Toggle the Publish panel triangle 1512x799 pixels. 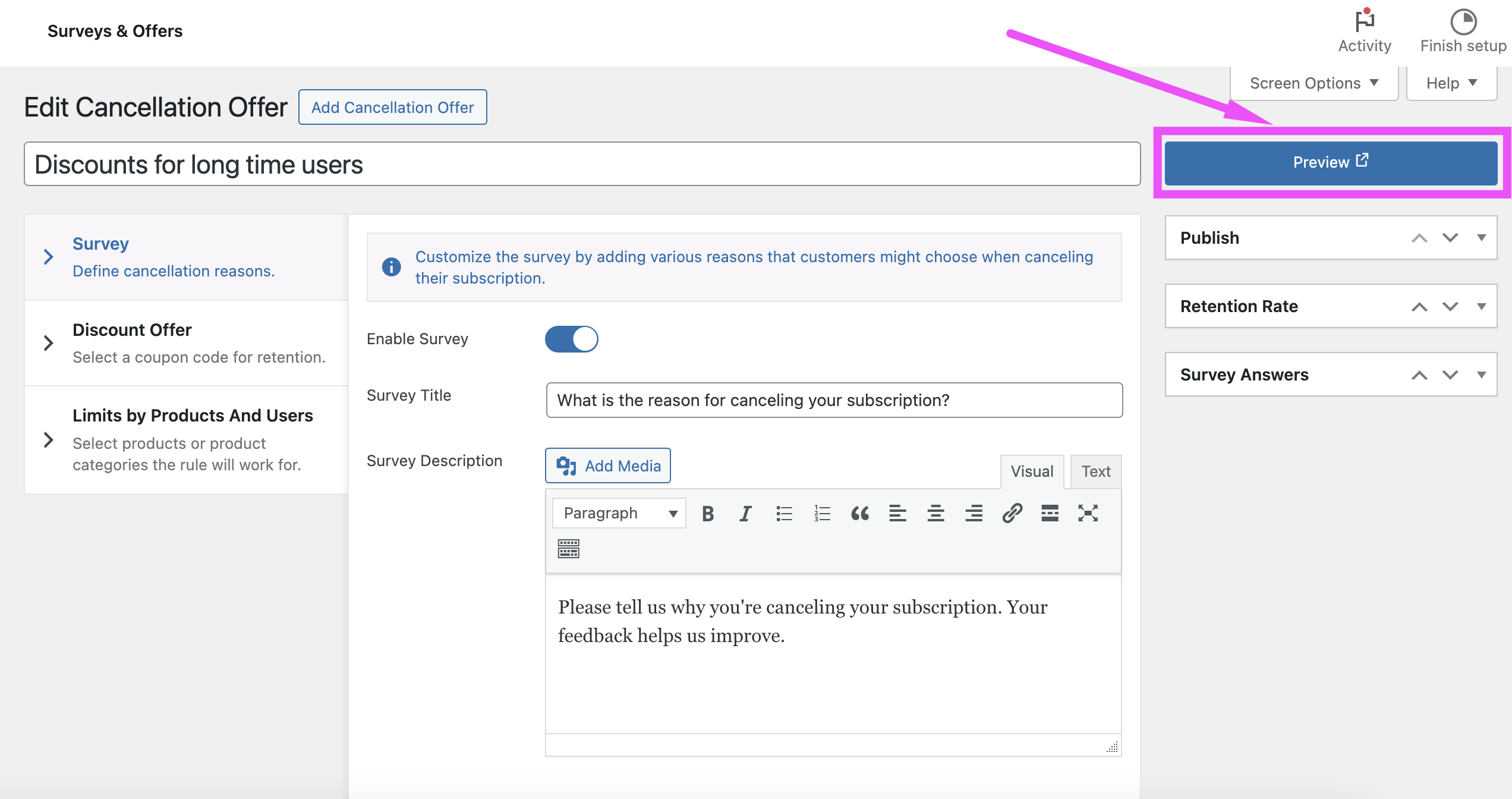1481,238
